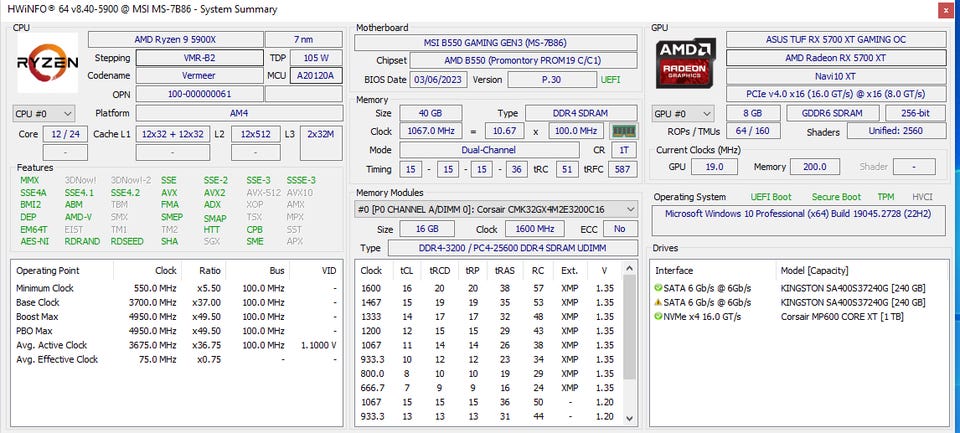This screenshot has width=960, height=433.
Task: Click the 1067.0 MHz memory clock field
Action: [431, 131]
